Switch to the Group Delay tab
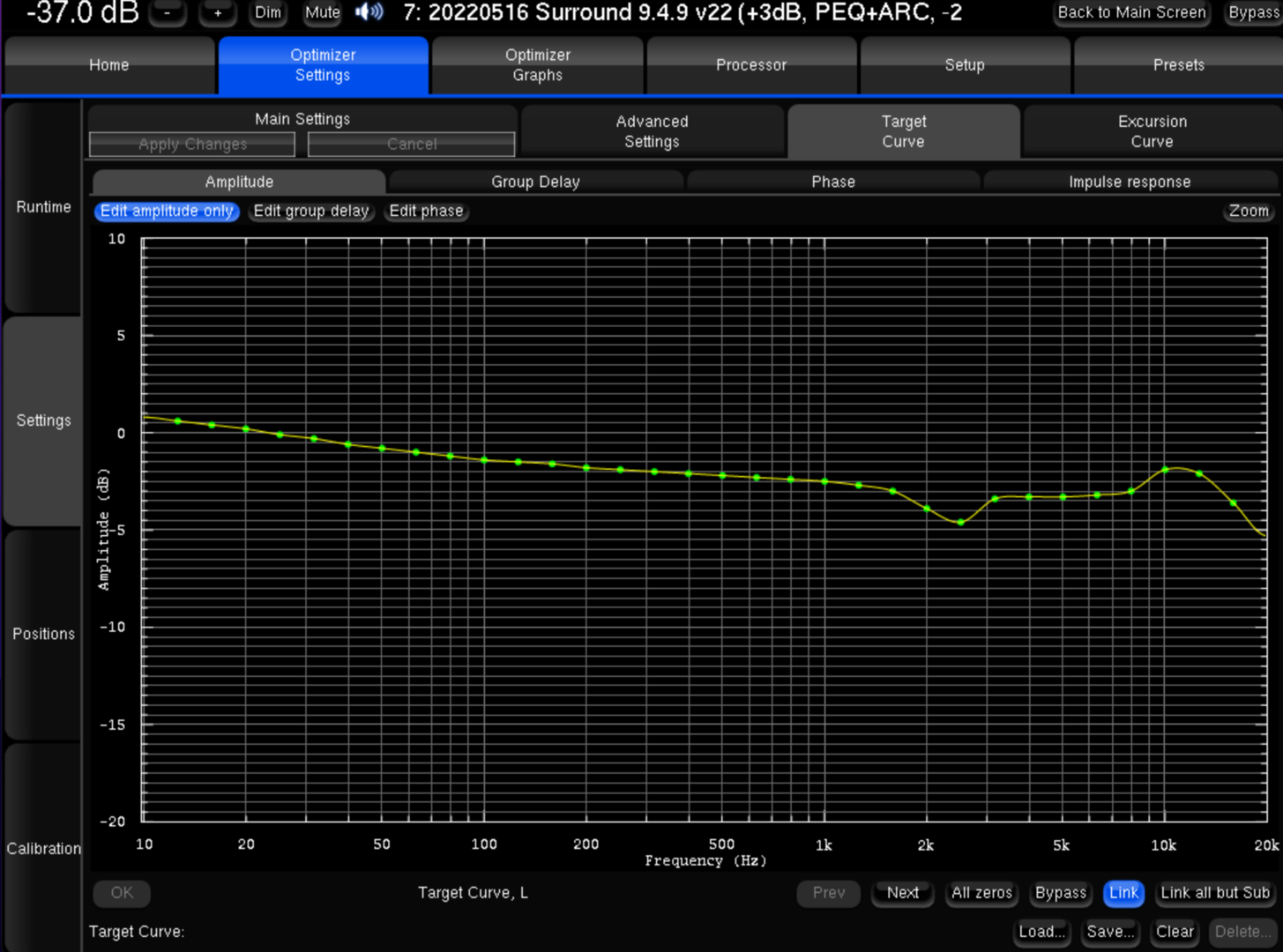 (x=535, y=182)
